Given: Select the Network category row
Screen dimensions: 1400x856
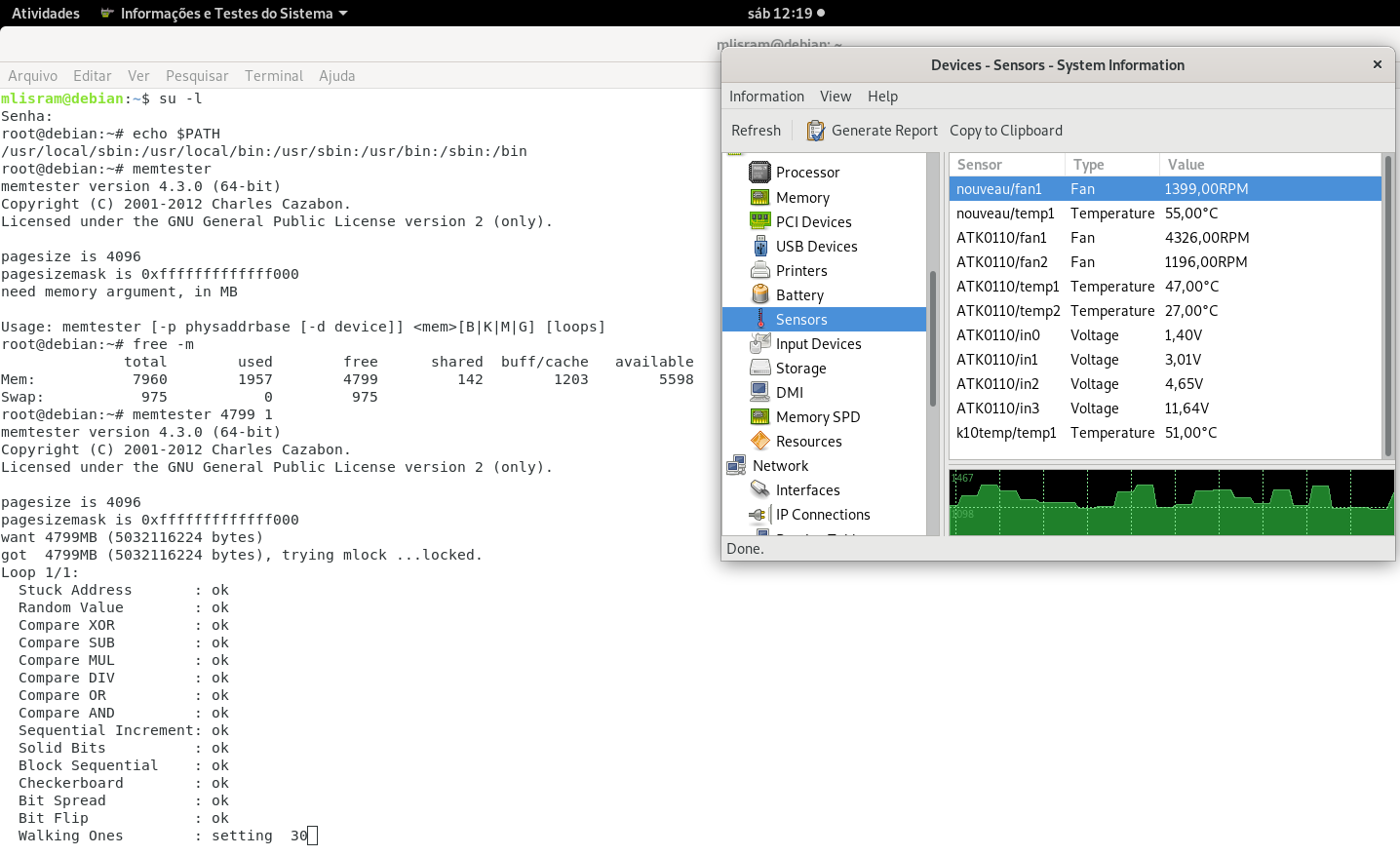Looking at the screenshot, I should point(824,465).
